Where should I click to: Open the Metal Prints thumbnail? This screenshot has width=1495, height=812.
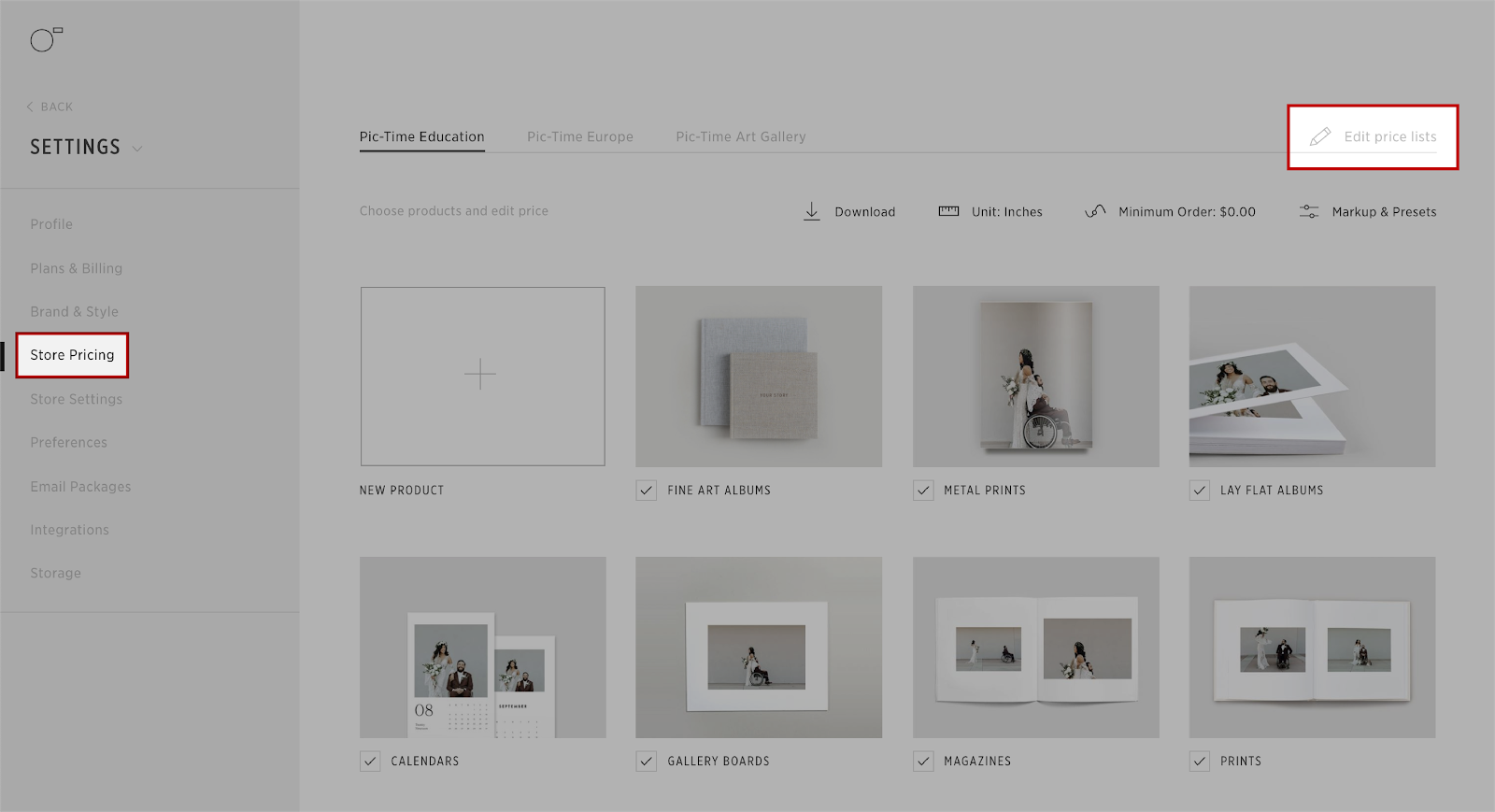[1036, 377]
